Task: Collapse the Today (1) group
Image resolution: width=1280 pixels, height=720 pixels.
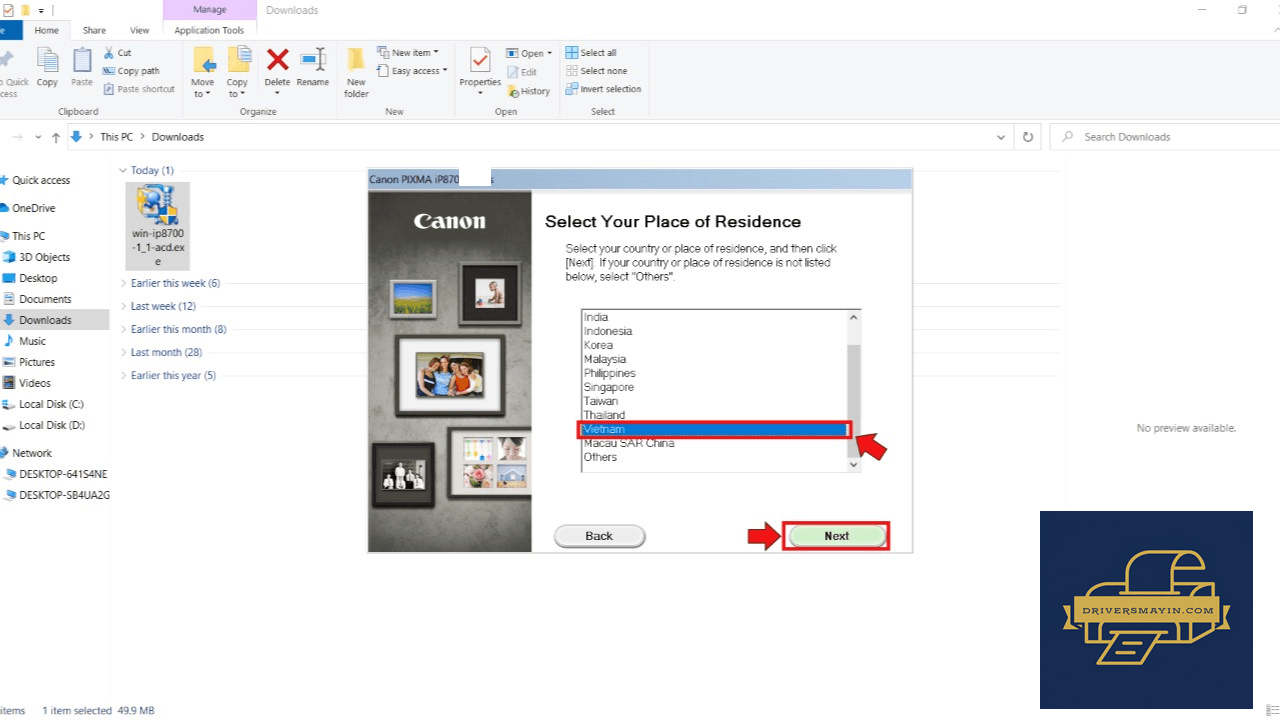Action: (124, 170)
